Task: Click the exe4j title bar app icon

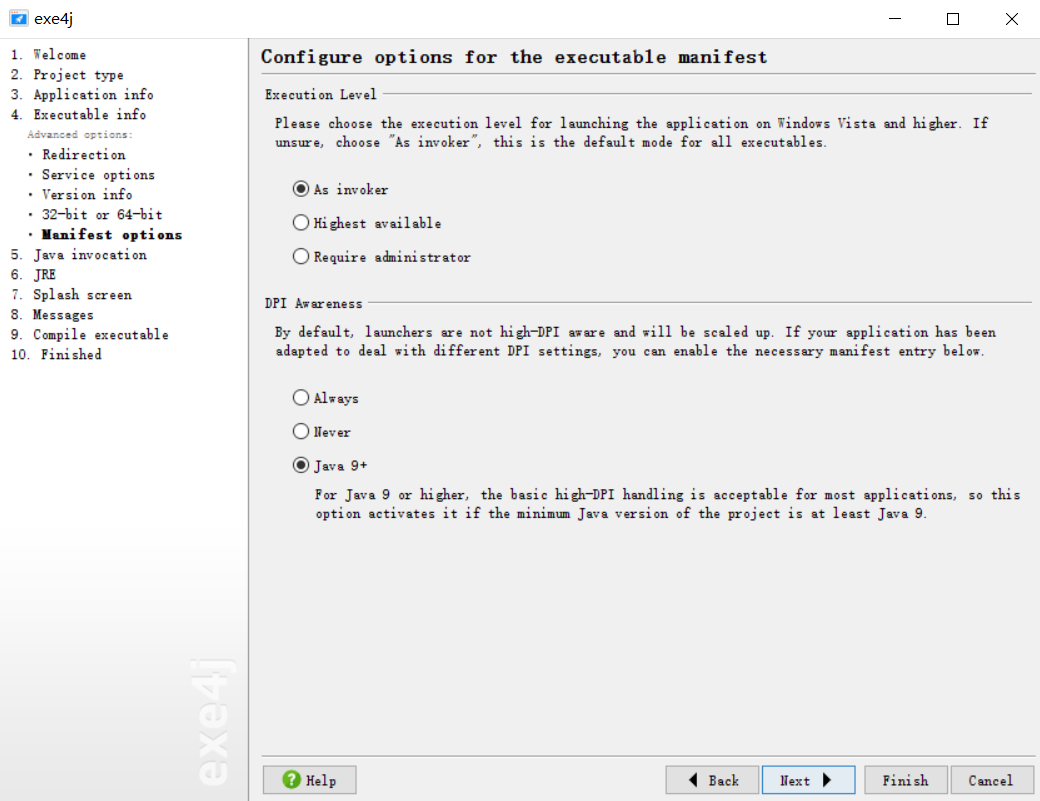Action: [19, 19]
